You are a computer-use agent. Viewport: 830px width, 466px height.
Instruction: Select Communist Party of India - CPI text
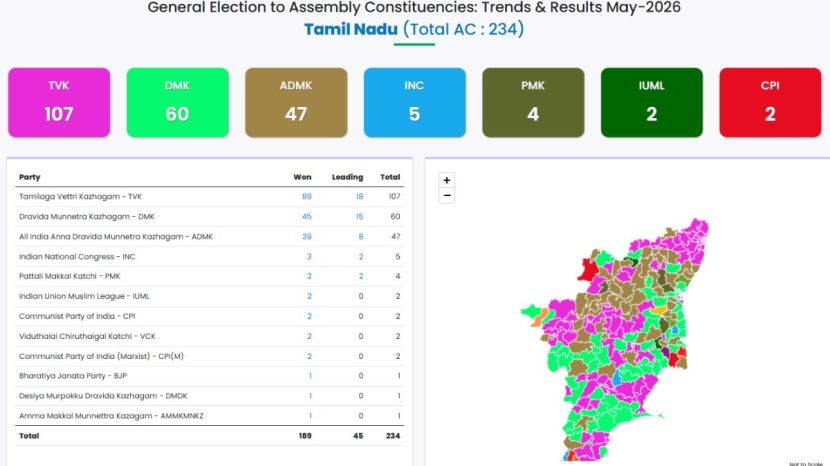click(77, 317)
